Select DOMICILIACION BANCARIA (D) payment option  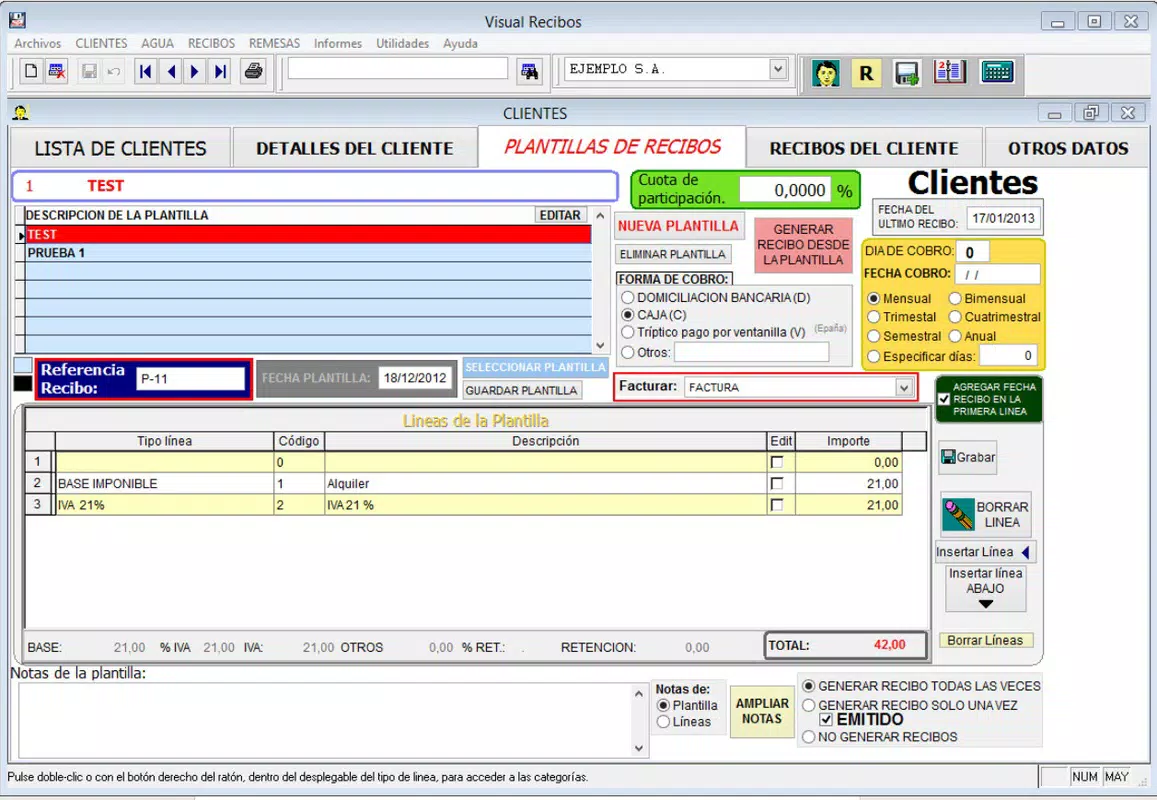[x=628, y=297]
